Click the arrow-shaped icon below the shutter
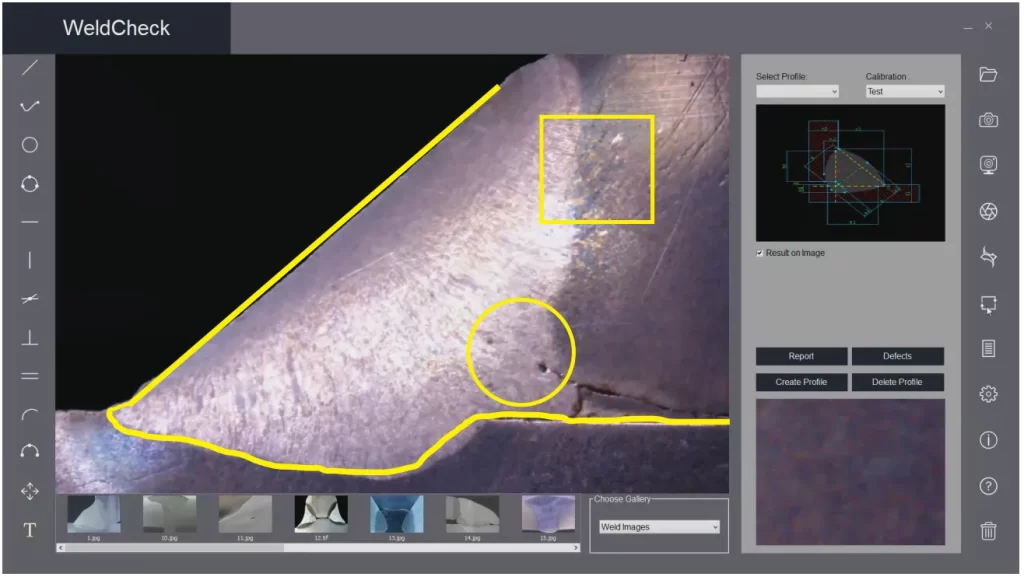Image resolution: width=1024 pixels, height=577 pixels. (988, 257)
